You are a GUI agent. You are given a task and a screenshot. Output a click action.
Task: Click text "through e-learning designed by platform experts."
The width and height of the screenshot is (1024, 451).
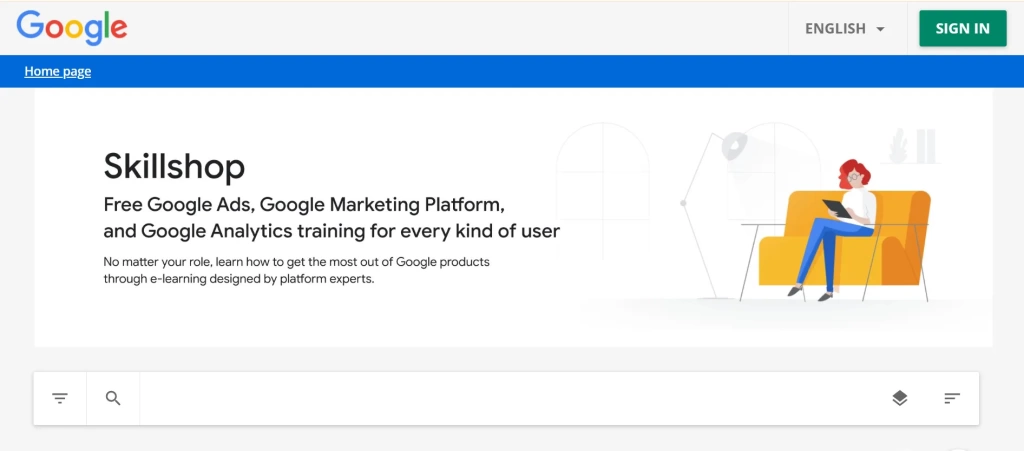coord(238,279)
